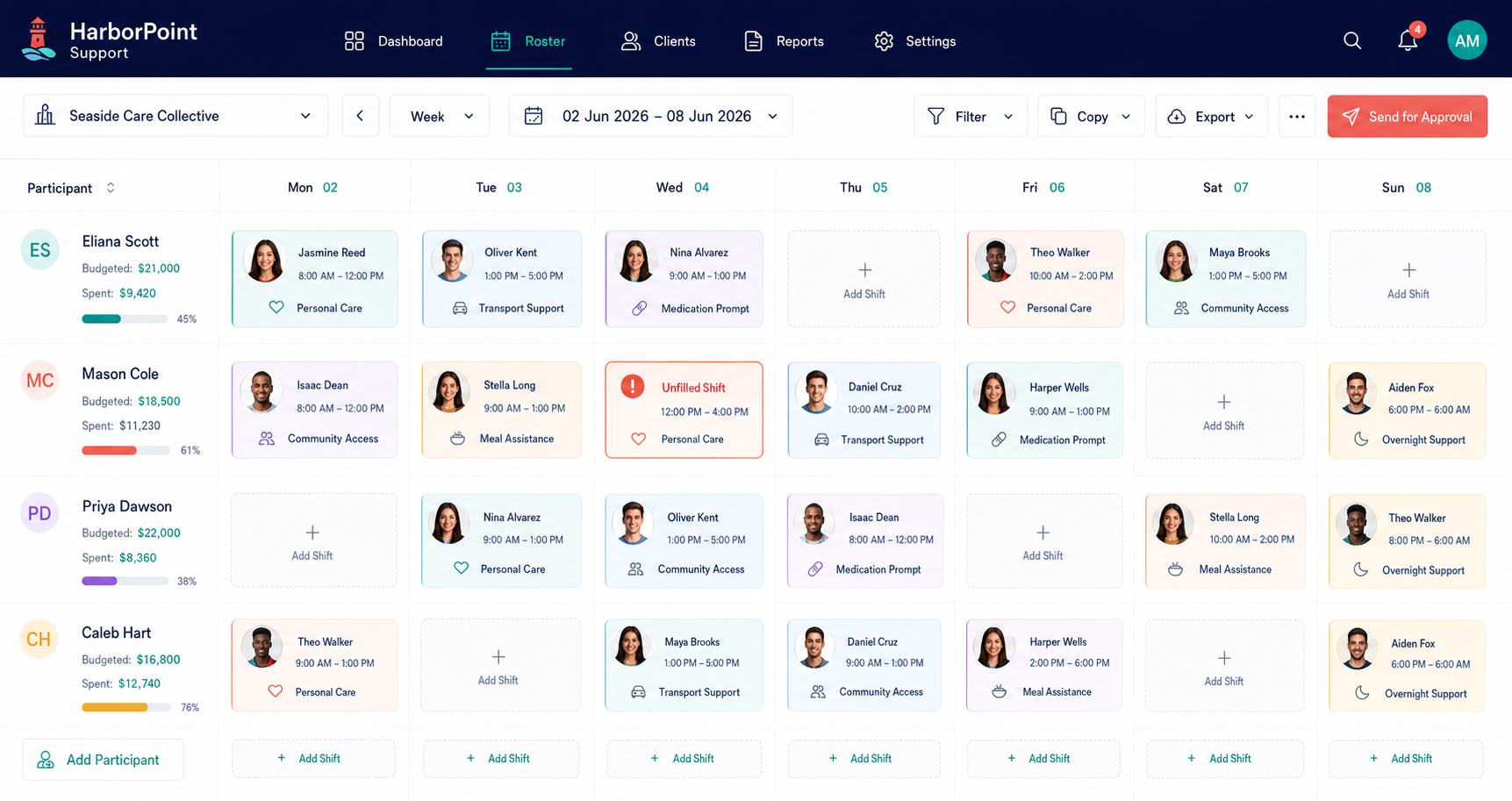Screen dimensions: 1512x801
Task: Select the Roster tab
Action: [x=528, y=41]
